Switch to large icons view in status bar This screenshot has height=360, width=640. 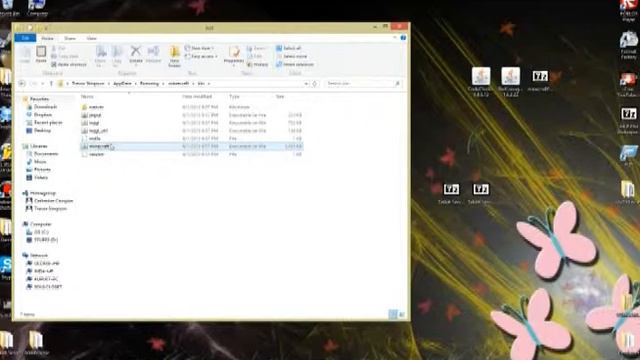point(401,314)
